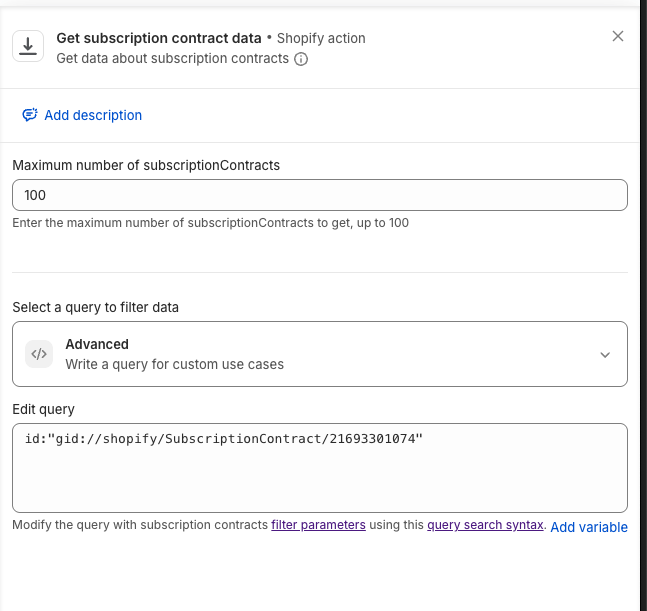Close the subscription contract data panel
Image resolution: width=647 pixels, height=611 pixels.
pyautogui.click(x=618, y=36)
